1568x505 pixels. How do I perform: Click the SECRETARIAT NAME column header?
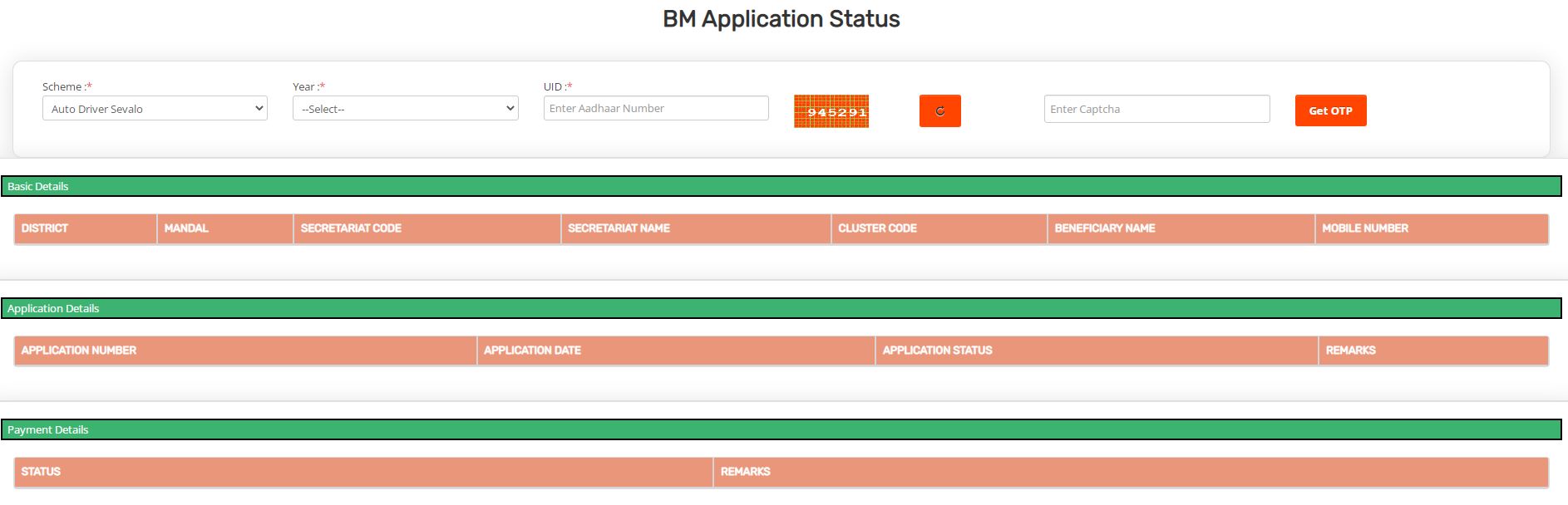pyautogui.click(x=619, y=228)
